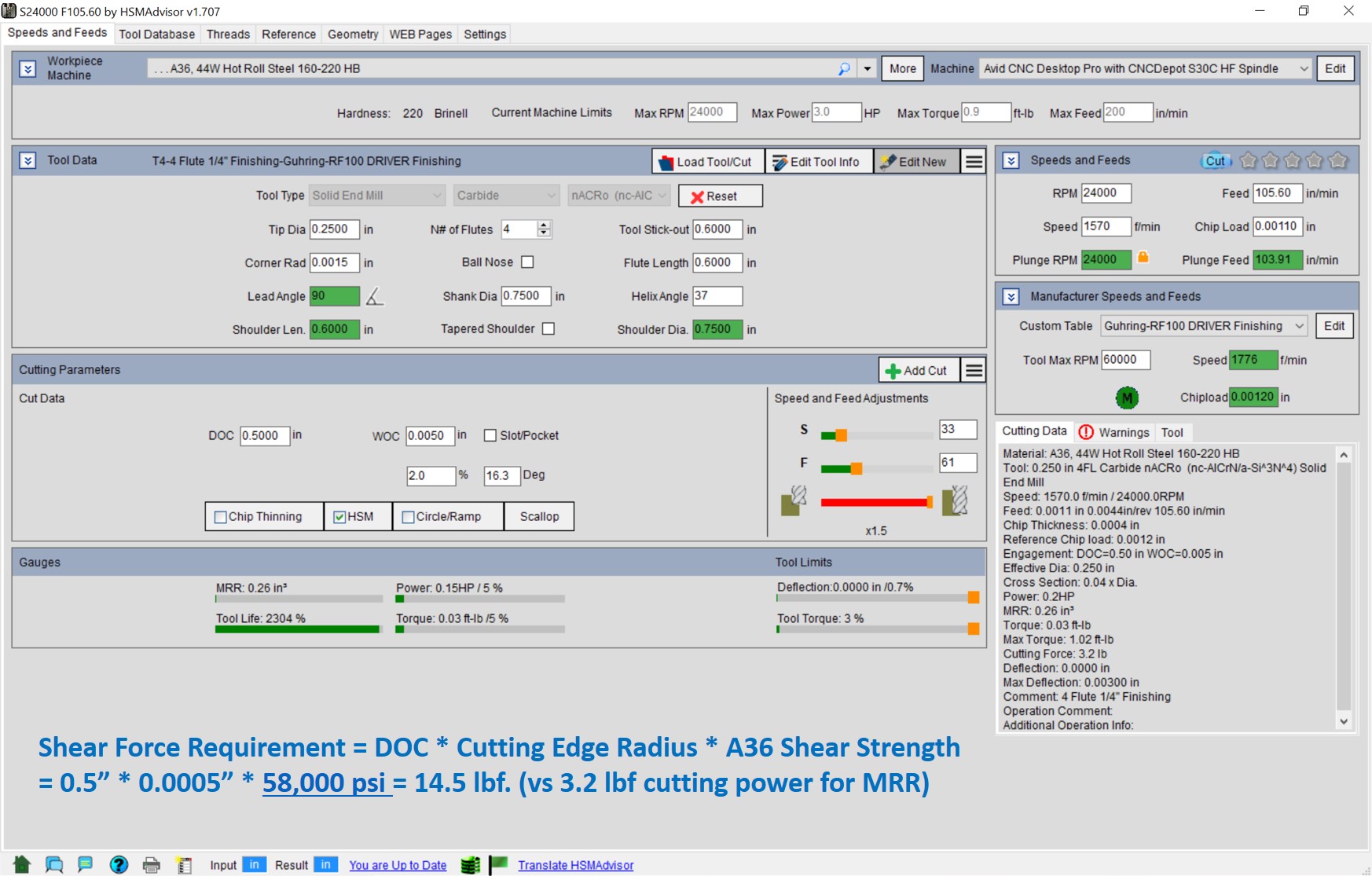Click the DOC input field
Image resolution: width=1372 pixels, height=876 pixels.
pyautogui.click(x=264, y=435)
